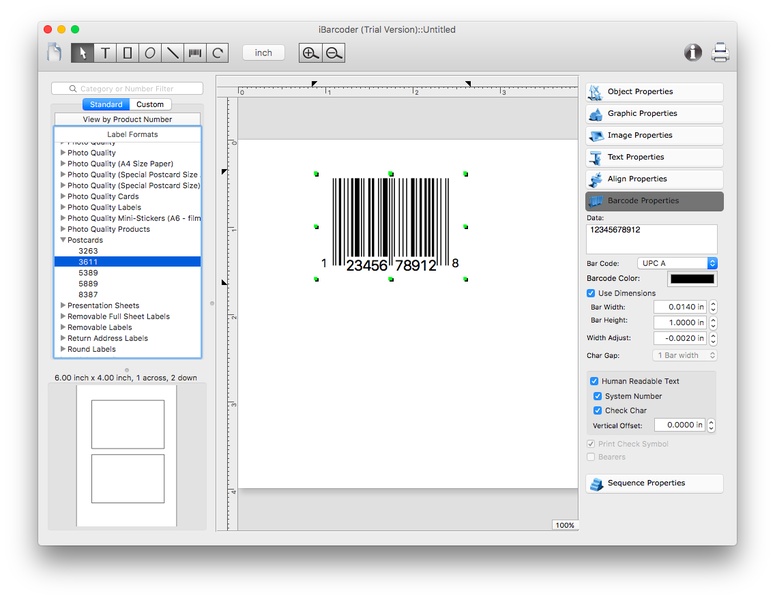
Task: Click the zoom out magnifier icon
Action: click(334, 53)
